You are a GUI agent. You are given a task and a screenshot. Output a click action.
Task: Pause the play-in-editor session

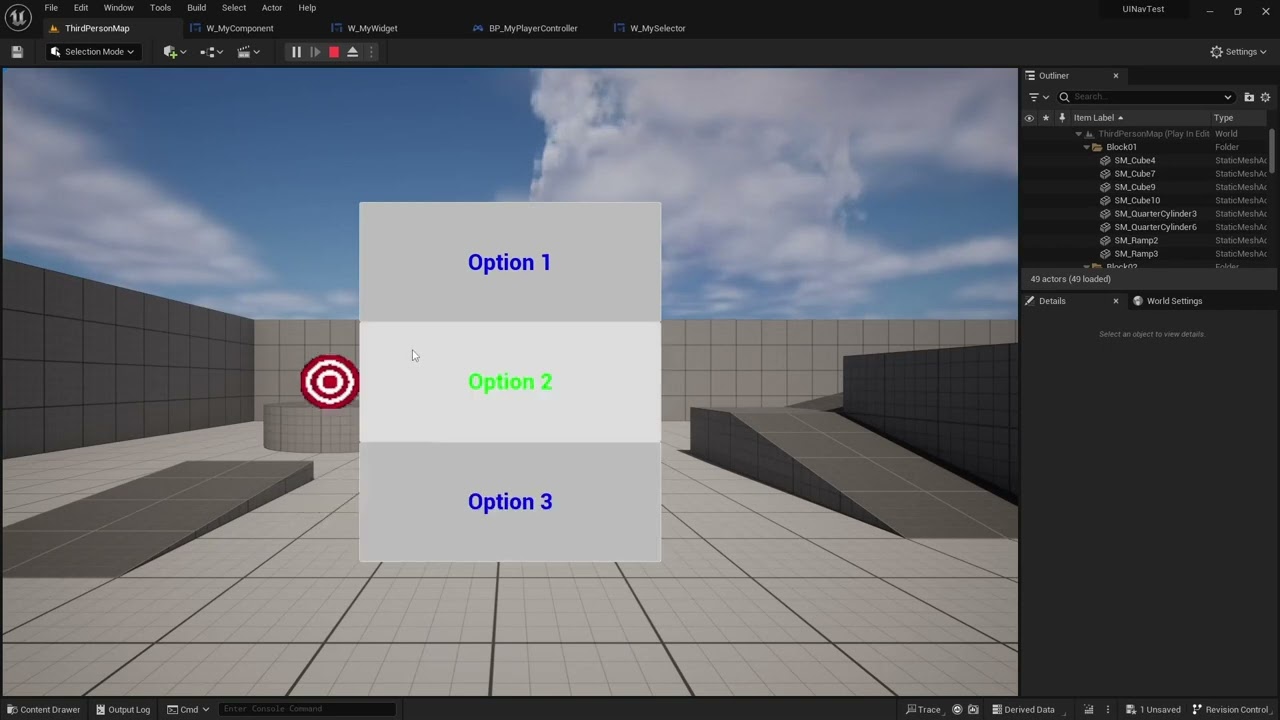tap(296, 52)
